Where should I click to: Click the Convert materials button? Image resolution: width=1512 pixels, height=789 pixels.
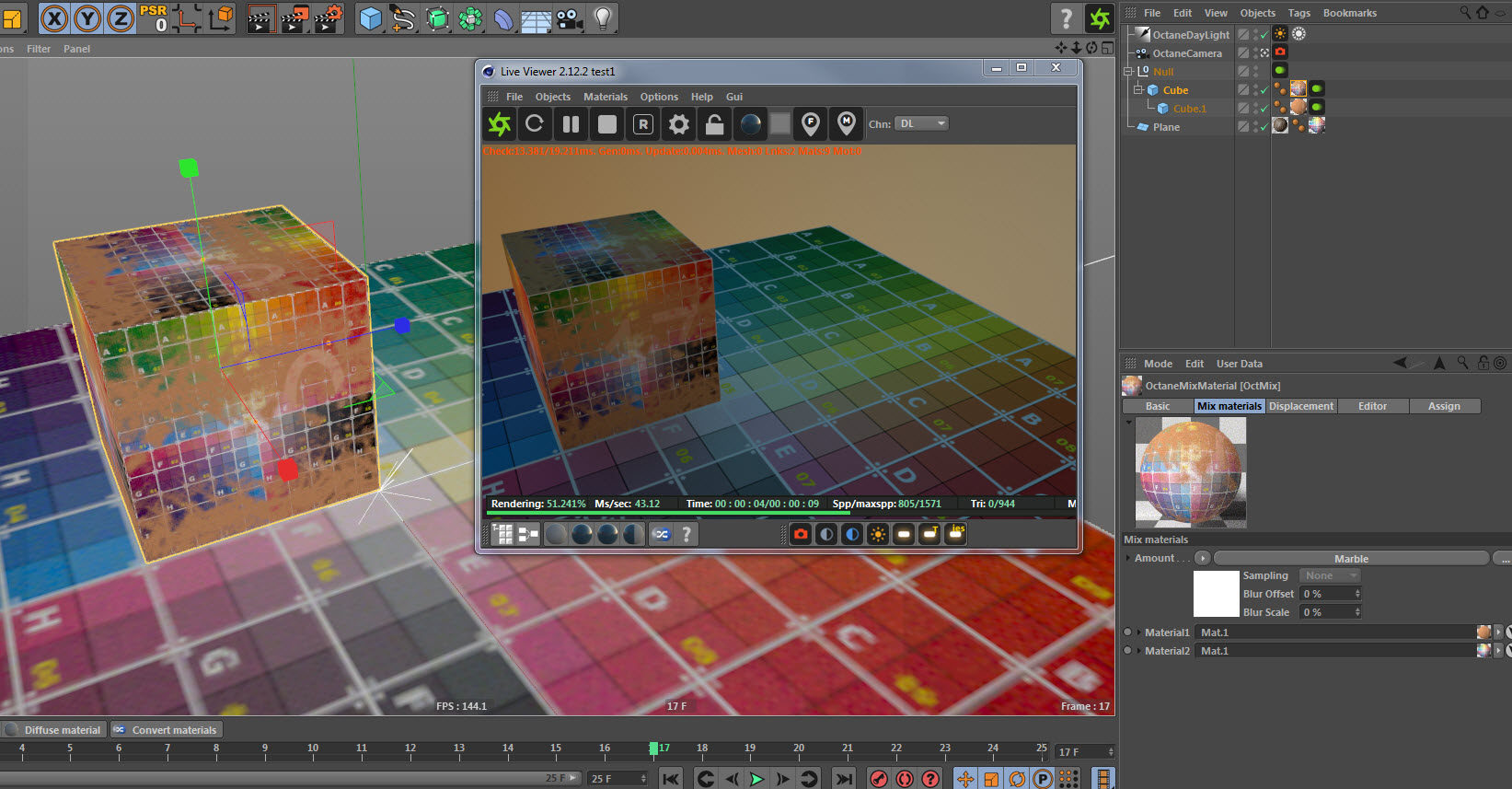pos(167,730)
